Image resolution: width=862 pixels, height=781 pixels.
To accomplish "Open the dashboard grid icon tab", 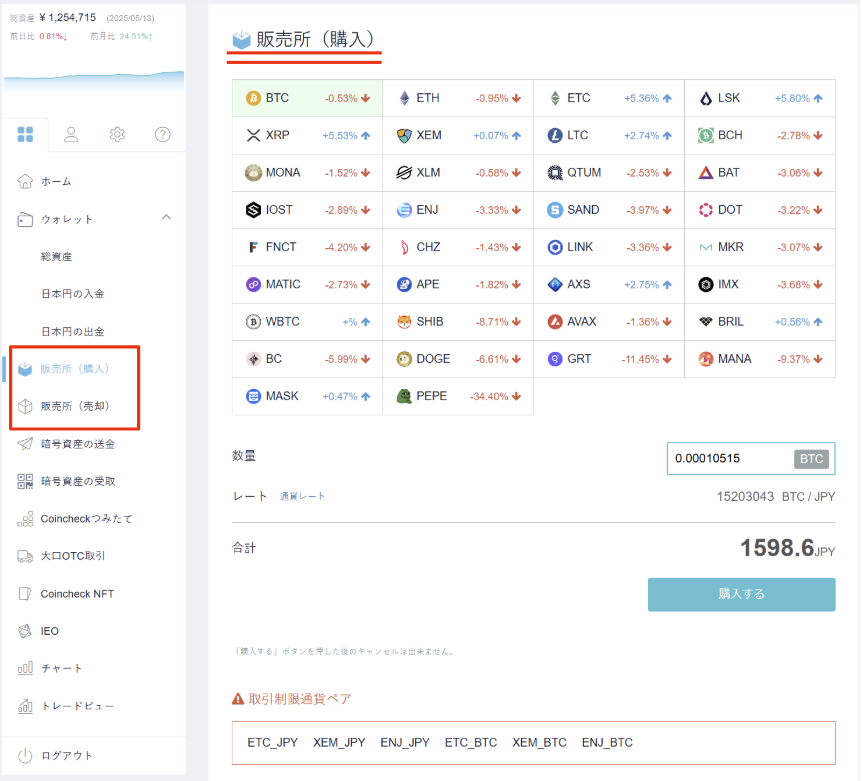I will coord(25,134).
